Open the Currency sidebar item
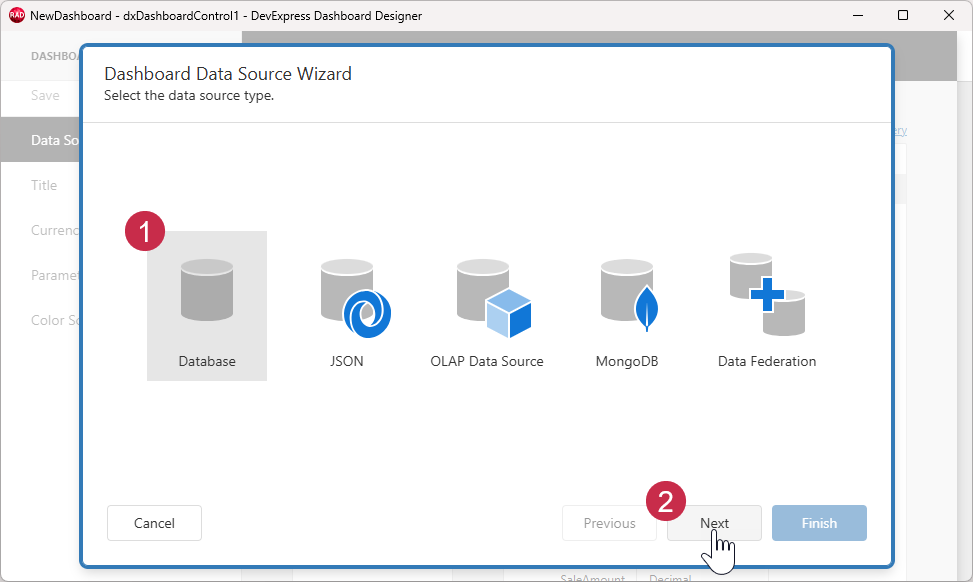The width and height of the screenshot is (973, 582). [55, 230]
